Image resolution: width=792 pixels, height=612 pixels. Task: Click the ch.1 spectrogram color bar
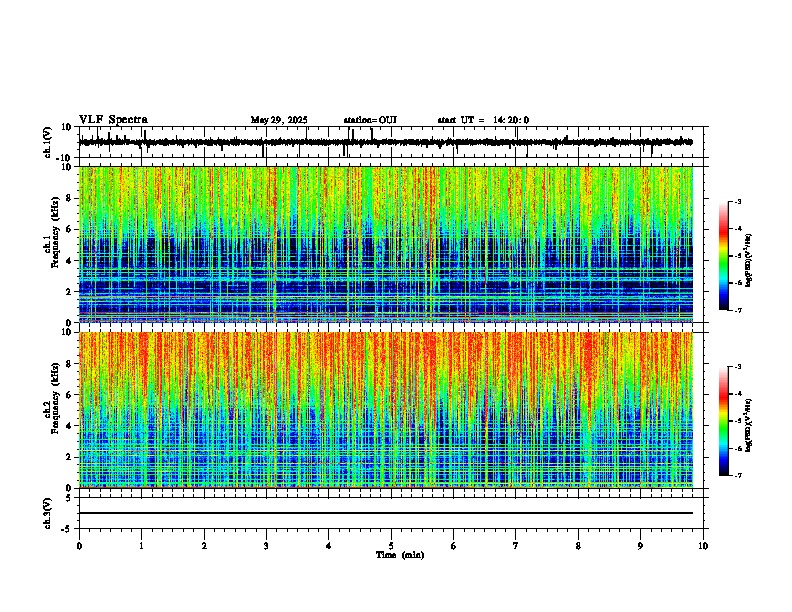[724, 256]
